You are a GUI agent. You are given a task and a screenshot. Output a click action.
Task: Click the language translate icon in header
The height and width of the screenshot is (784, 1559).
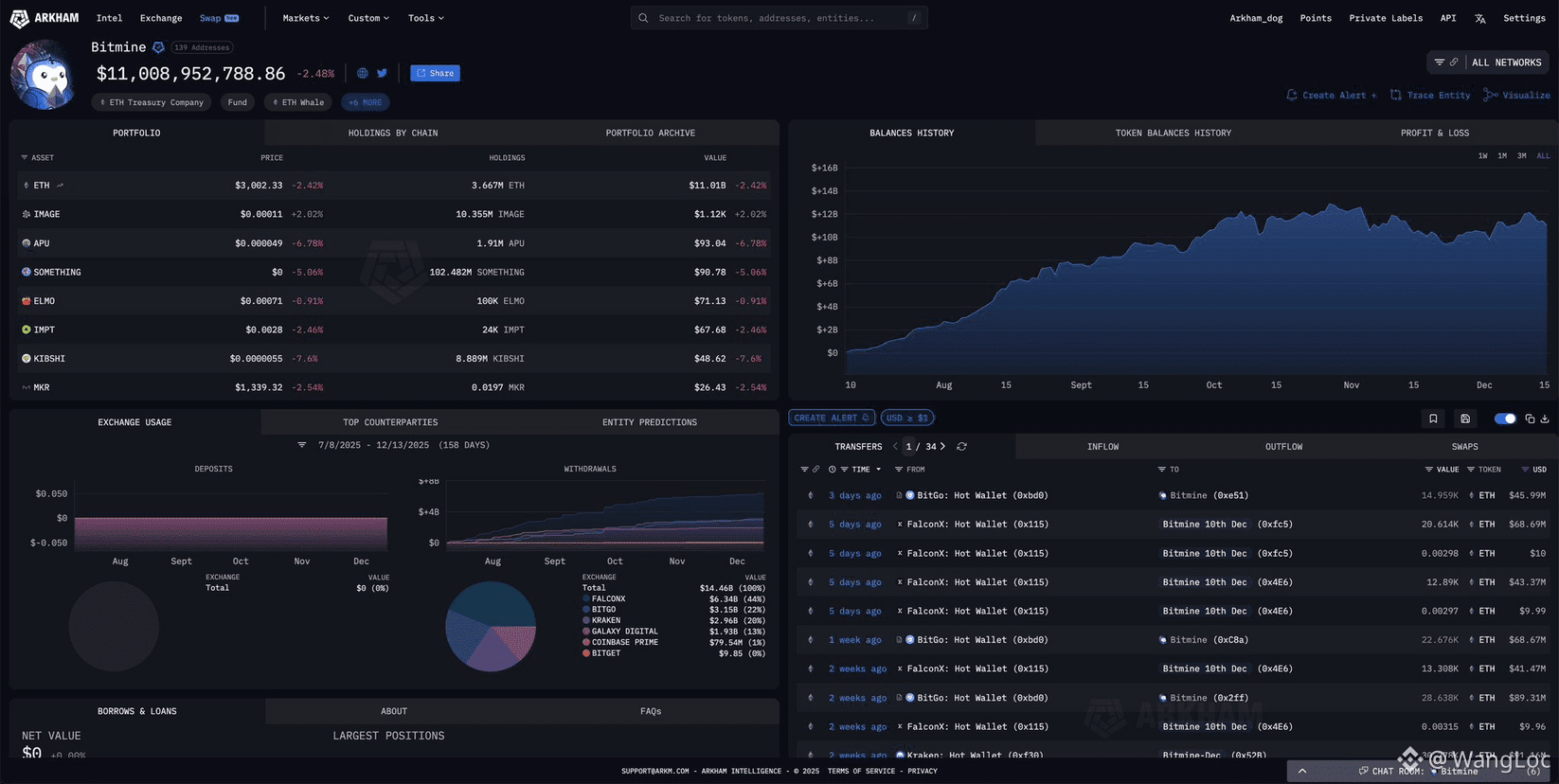click(1480, 18)
